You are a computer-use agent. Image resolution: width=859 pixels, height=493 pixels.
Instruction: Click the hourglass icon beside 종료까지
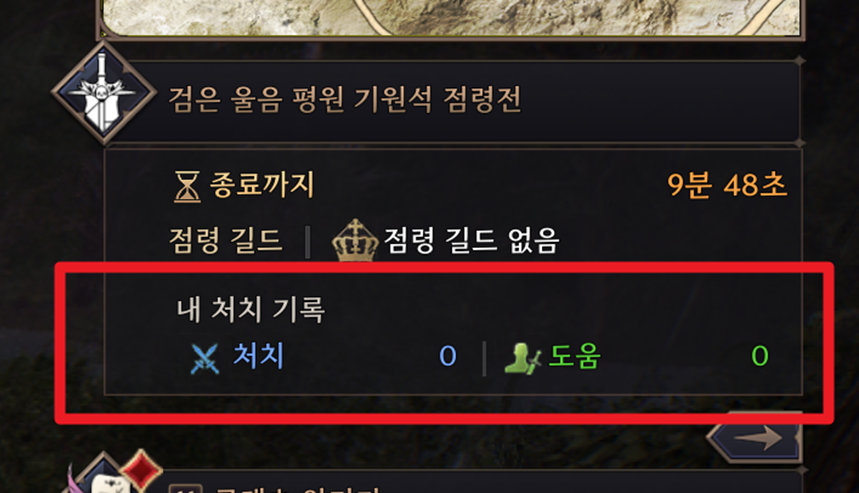click(x=187, y=186)
